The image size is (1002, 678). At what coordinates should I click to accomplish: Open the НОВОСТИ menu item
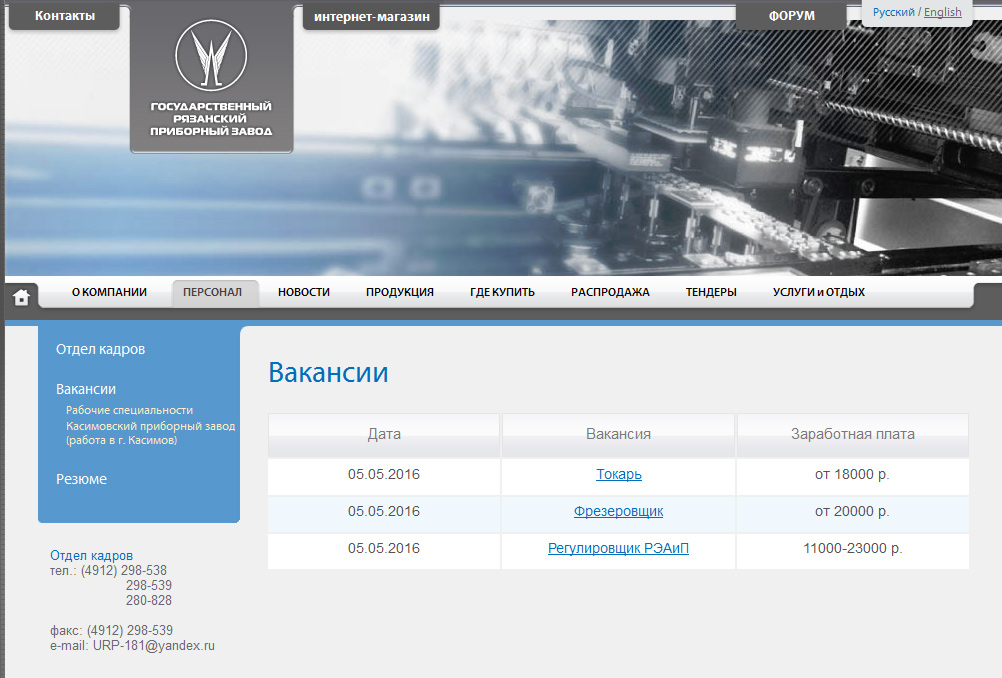(303, 292)
